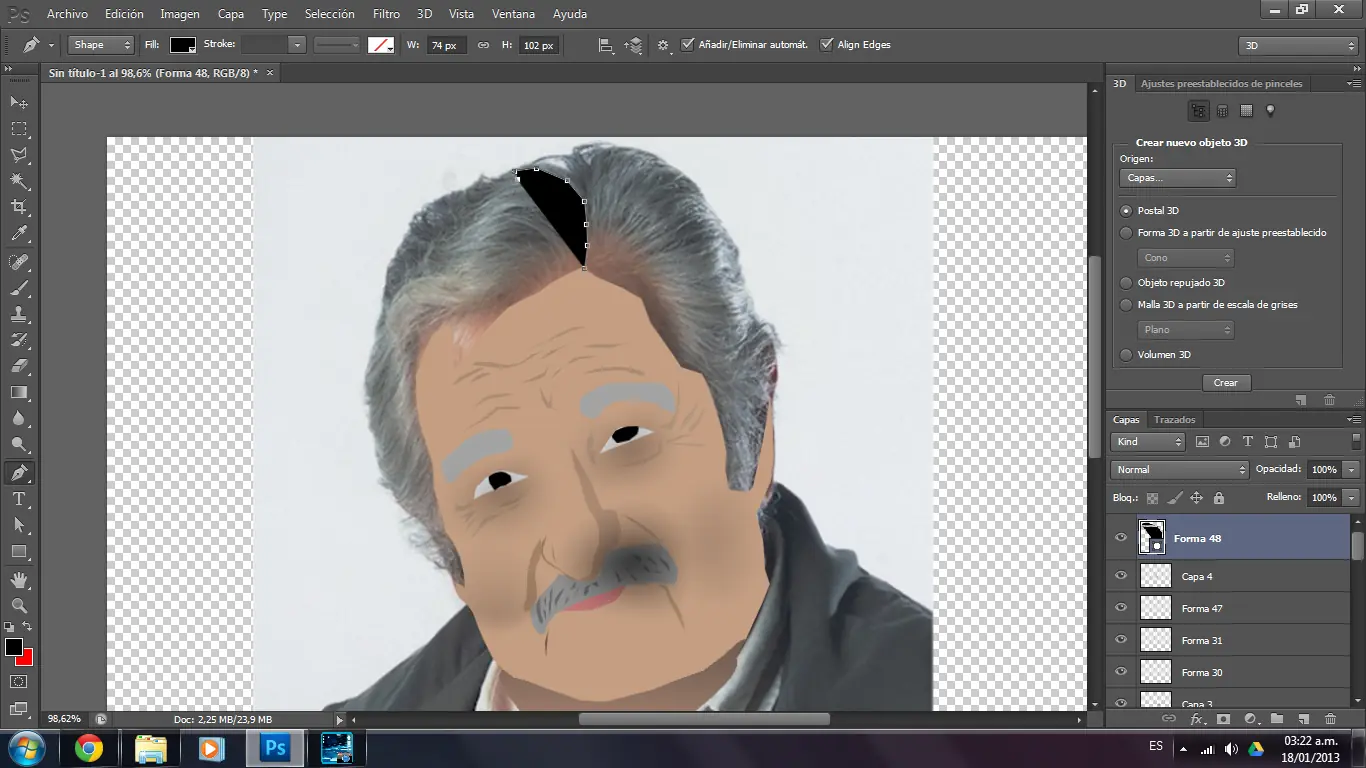Open the Relleno slider dropdown
The height and width of the screenshot is (768, 1366).
click(1352, 498)
